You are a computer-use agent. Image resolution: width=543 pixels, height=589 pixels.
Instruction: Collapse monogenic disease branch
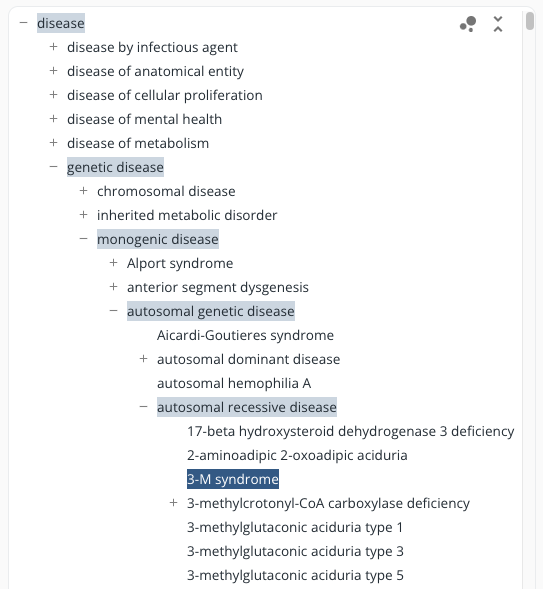(83, 239)
